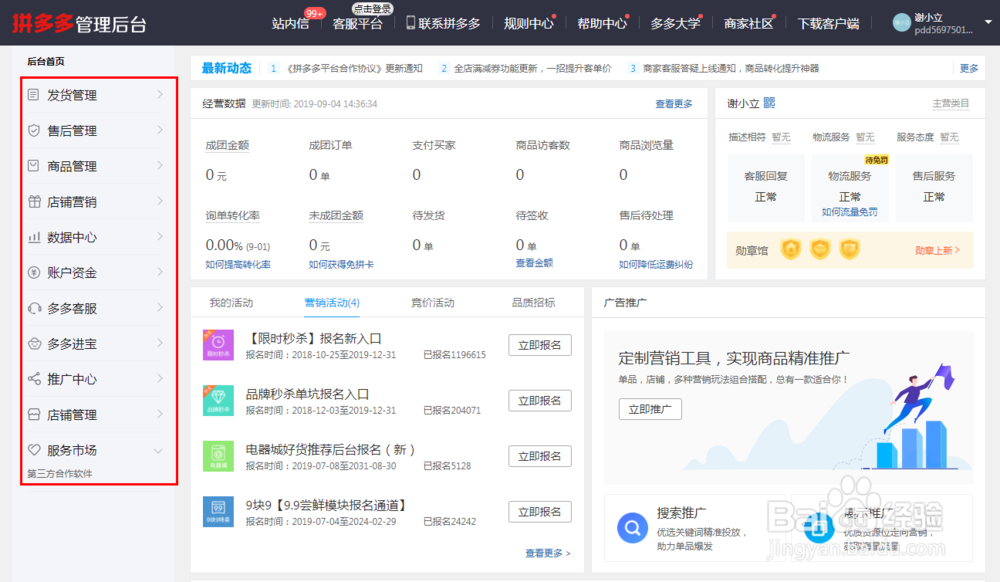1000x582 pixels.
Task: Click the 9块9 activity thumbnail icon
Action: pos(218,511)
